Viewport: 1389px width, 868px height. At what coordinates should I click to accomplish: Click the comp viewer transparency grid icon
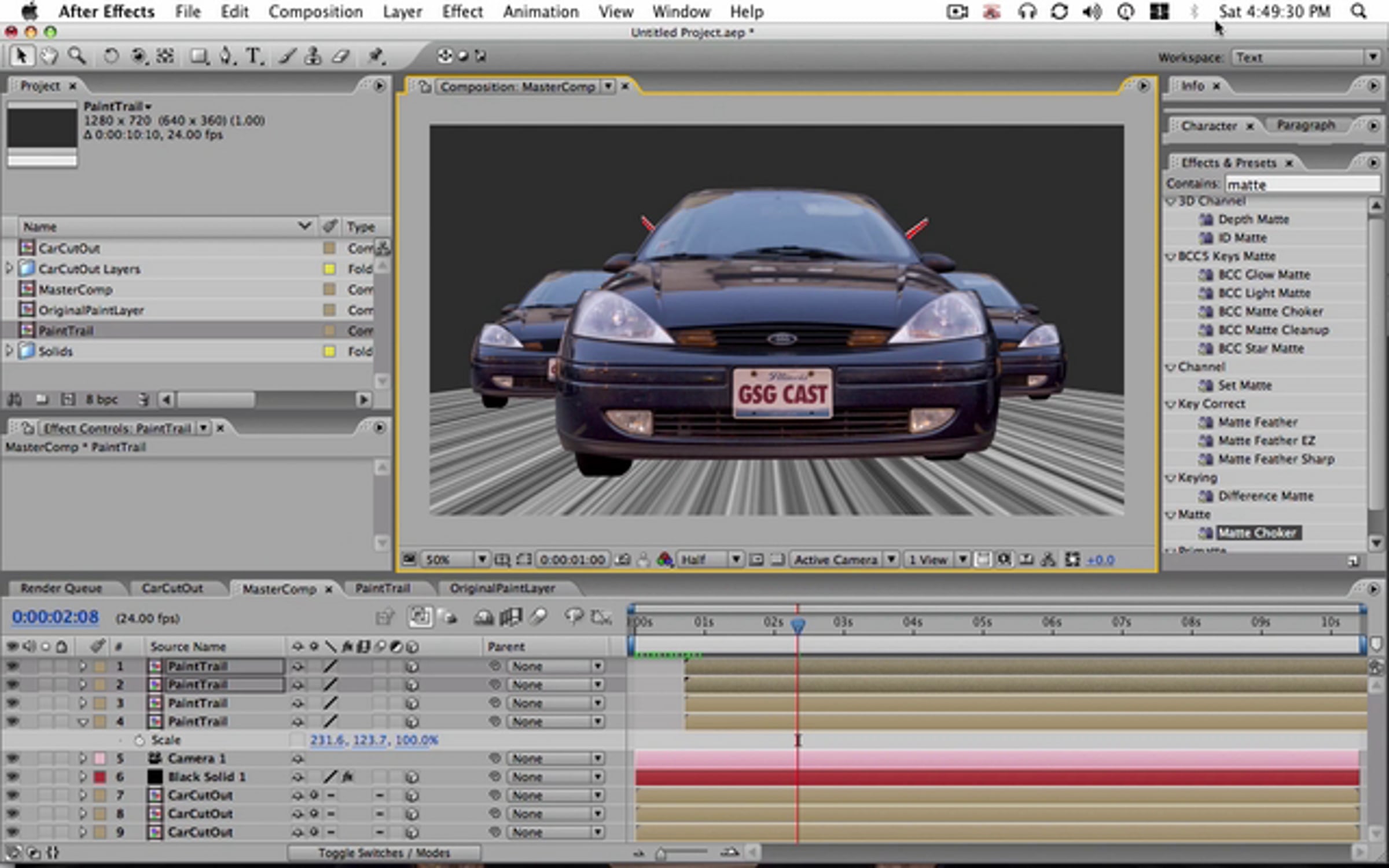click(x=777, y=560)
